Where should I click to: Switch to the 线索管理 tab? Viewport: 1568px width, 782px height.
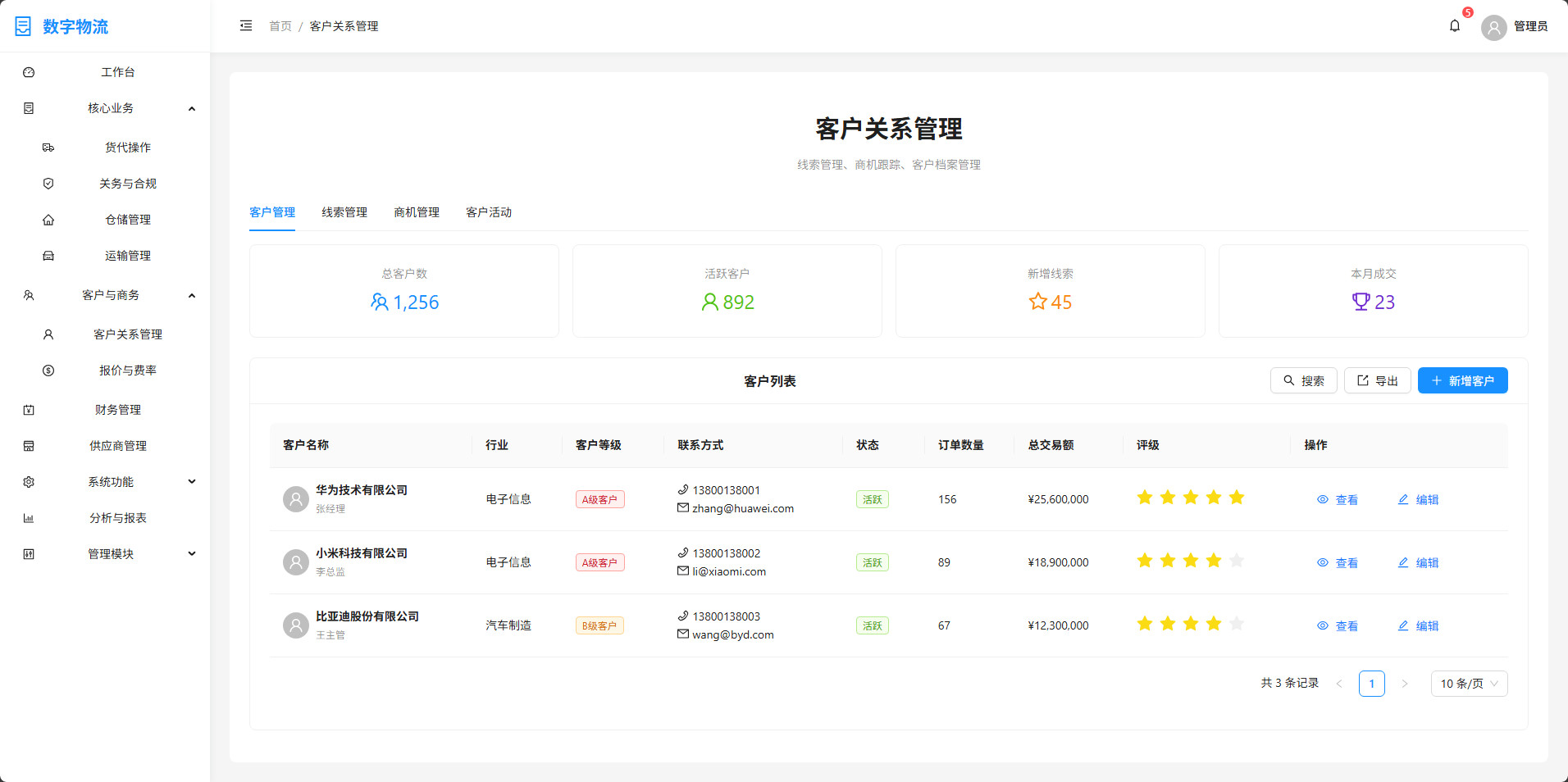344,212
